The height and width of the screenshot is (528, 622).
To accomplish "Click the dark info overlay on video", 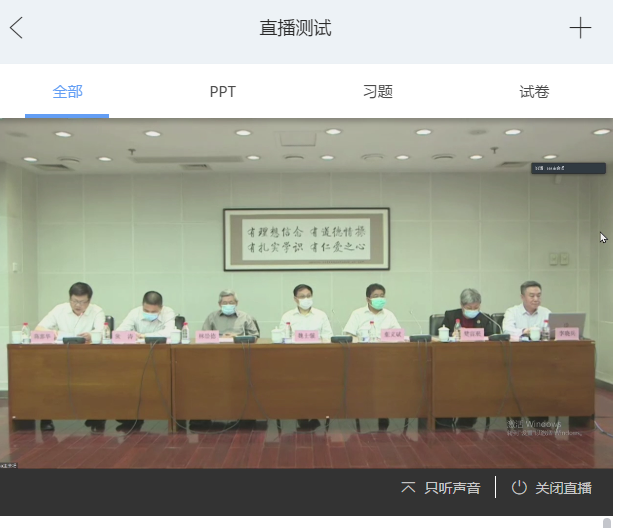I will click(569, 169).
